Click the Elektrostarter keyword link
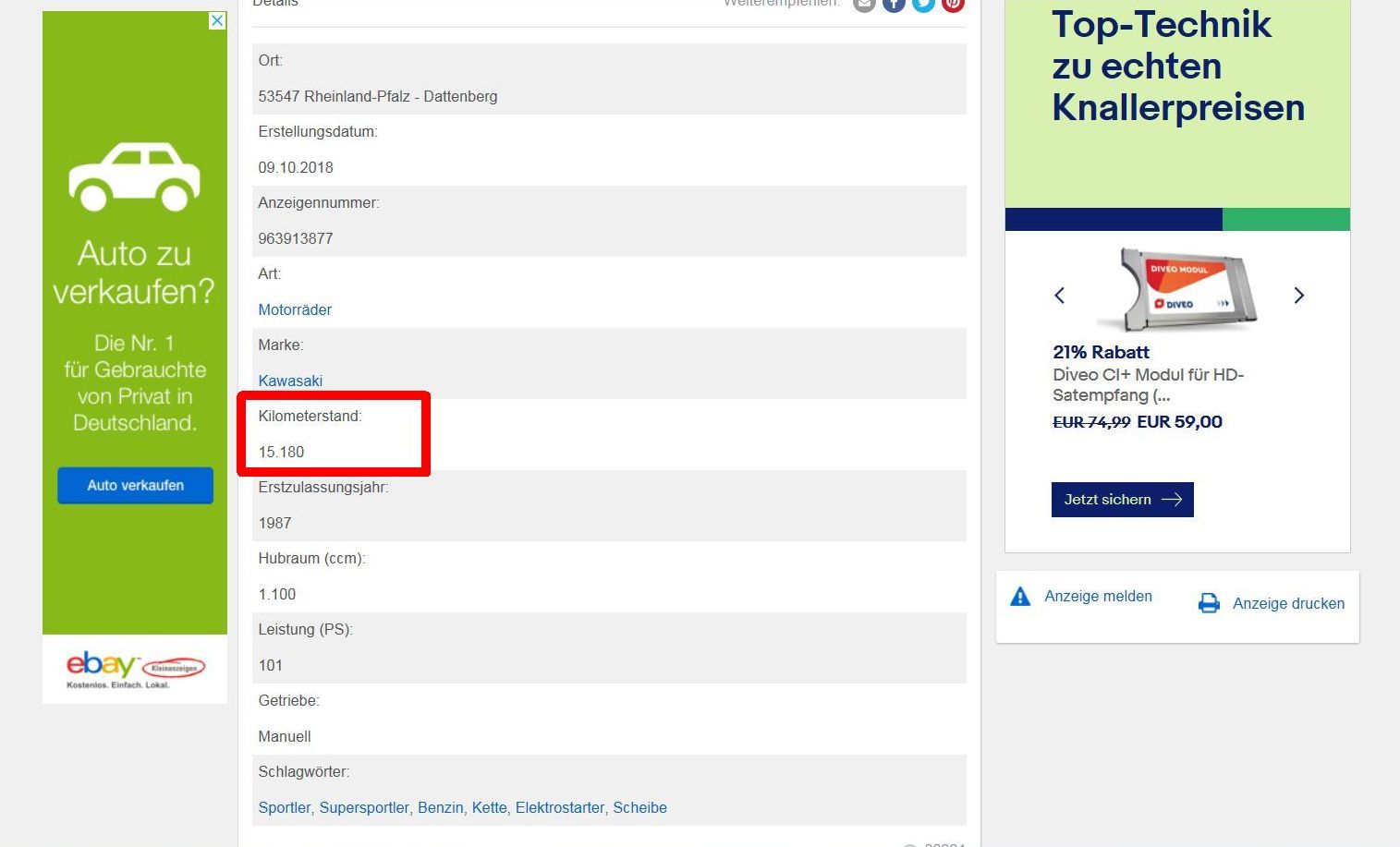The image size is (1400, 847). pos(560,807)
